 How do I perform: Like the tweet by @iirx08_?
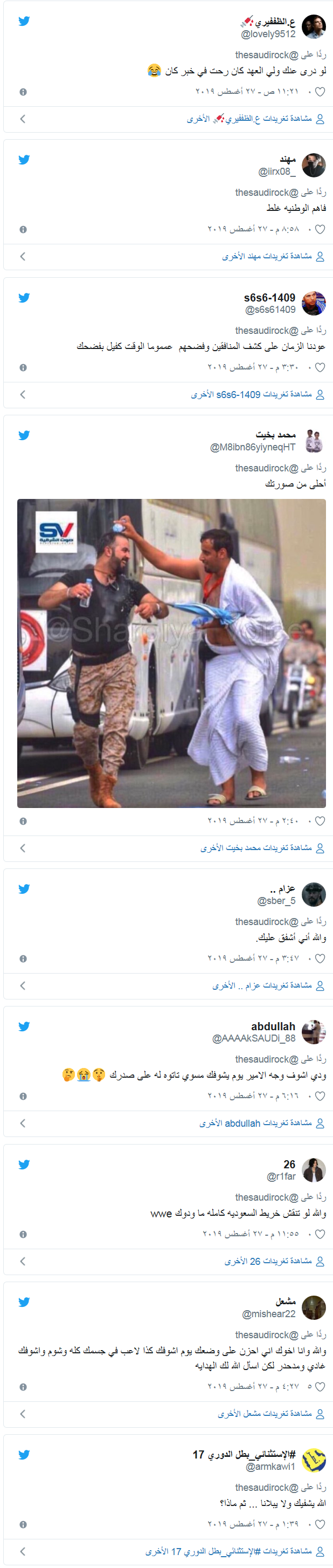(320, 229)
